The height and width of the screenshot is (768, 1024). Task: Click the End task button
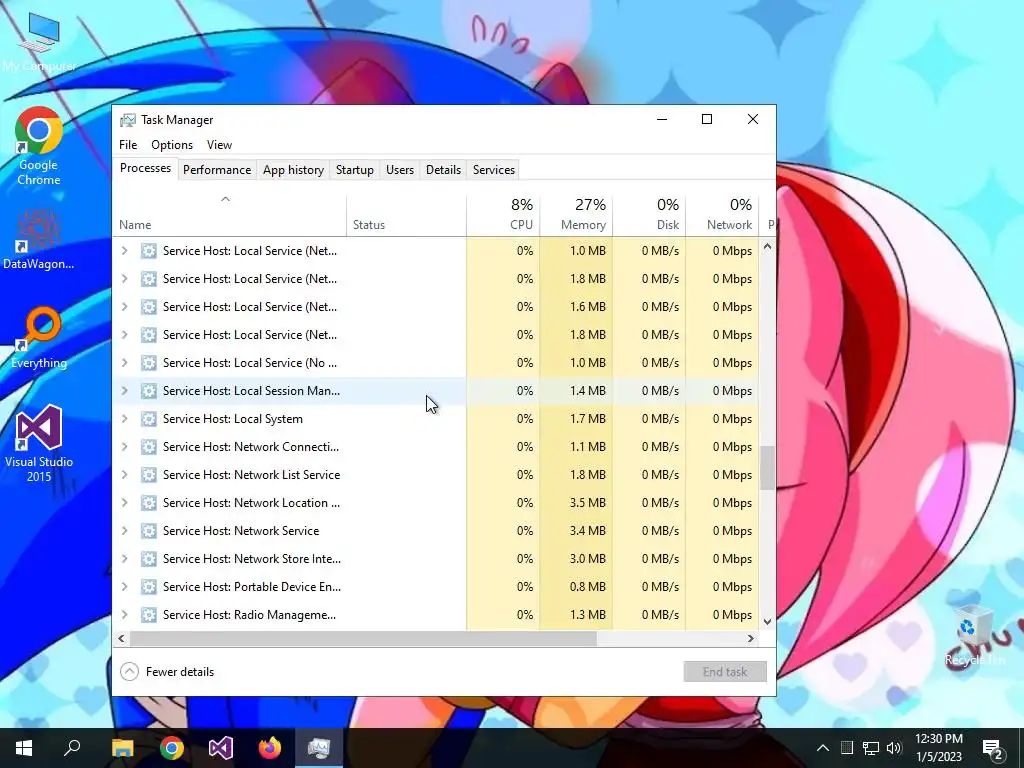[x=725, y=671]
